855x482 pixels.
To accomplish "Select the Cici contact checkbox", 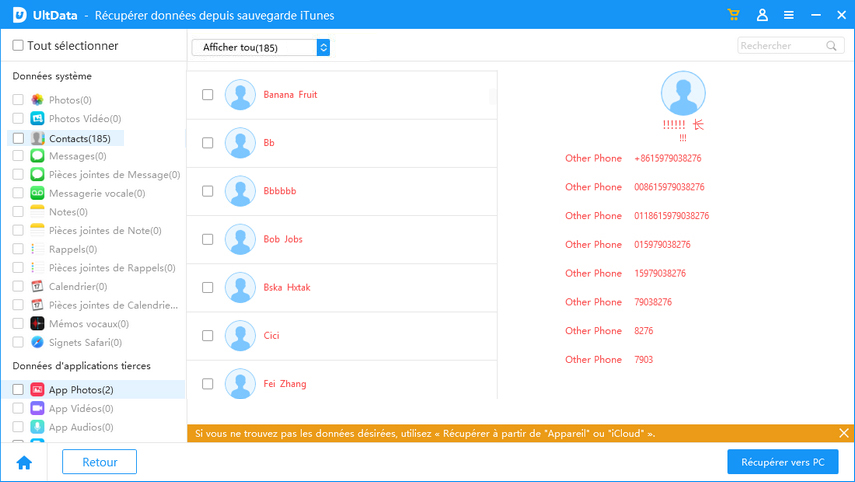I will point(207,335).
